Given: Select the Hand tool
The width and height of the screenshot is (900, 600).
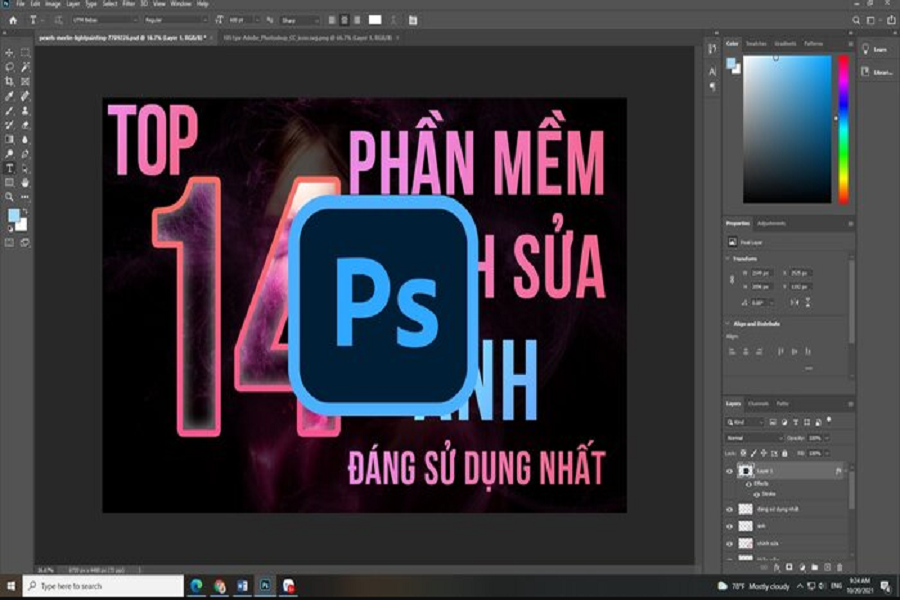Looking at the screenshot, I should pos(25,183).
